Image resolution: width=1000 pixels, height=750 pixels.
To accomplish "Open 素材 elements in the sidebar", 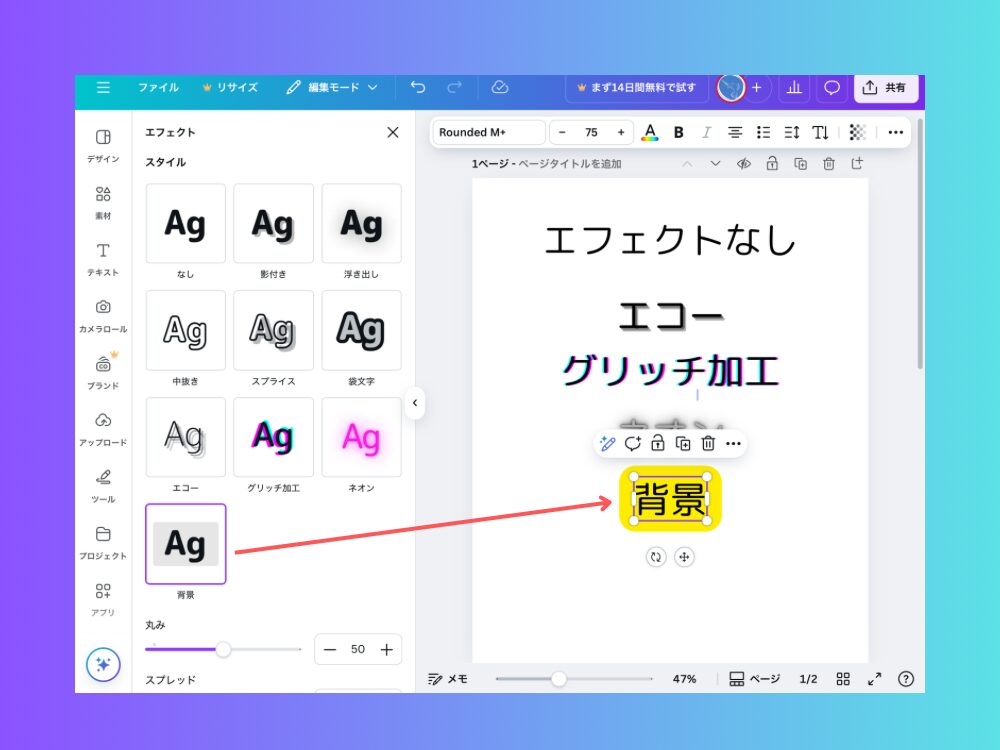I will click(103, 203).
